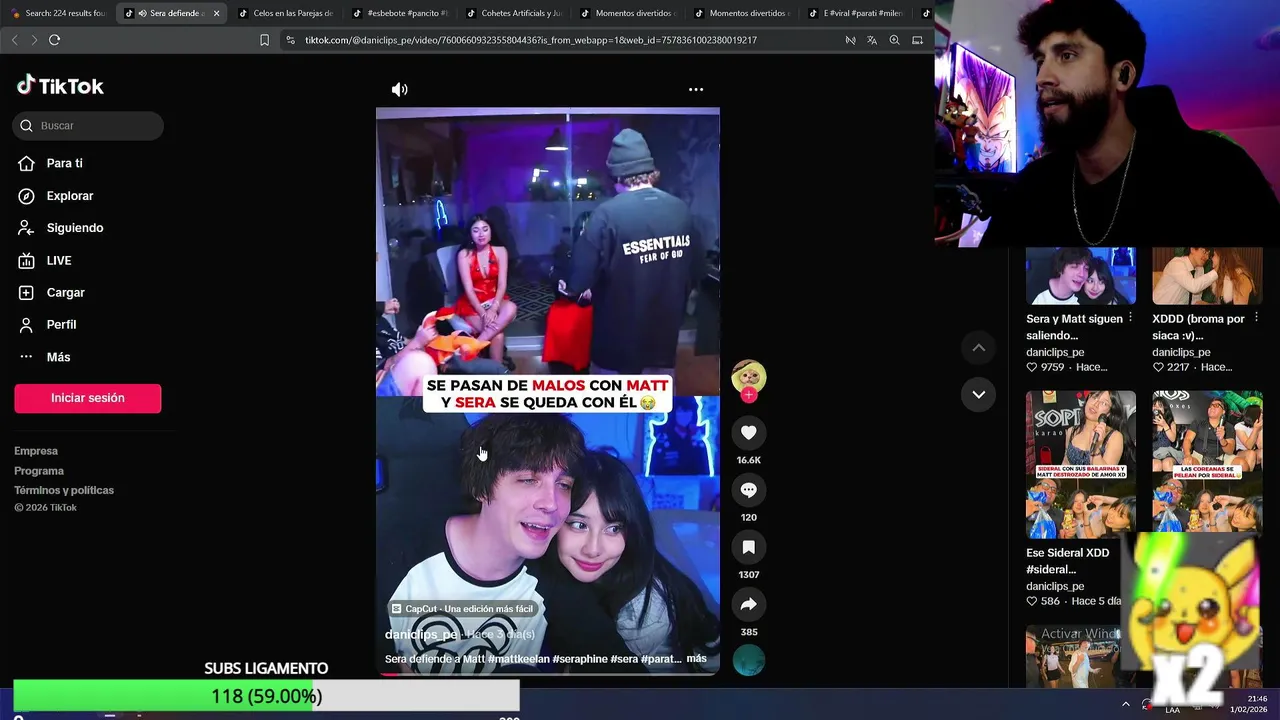Screen dimensions: 1280x720
Task: Click the creator avatar beside the video
Action: click(x=748, y=377)
